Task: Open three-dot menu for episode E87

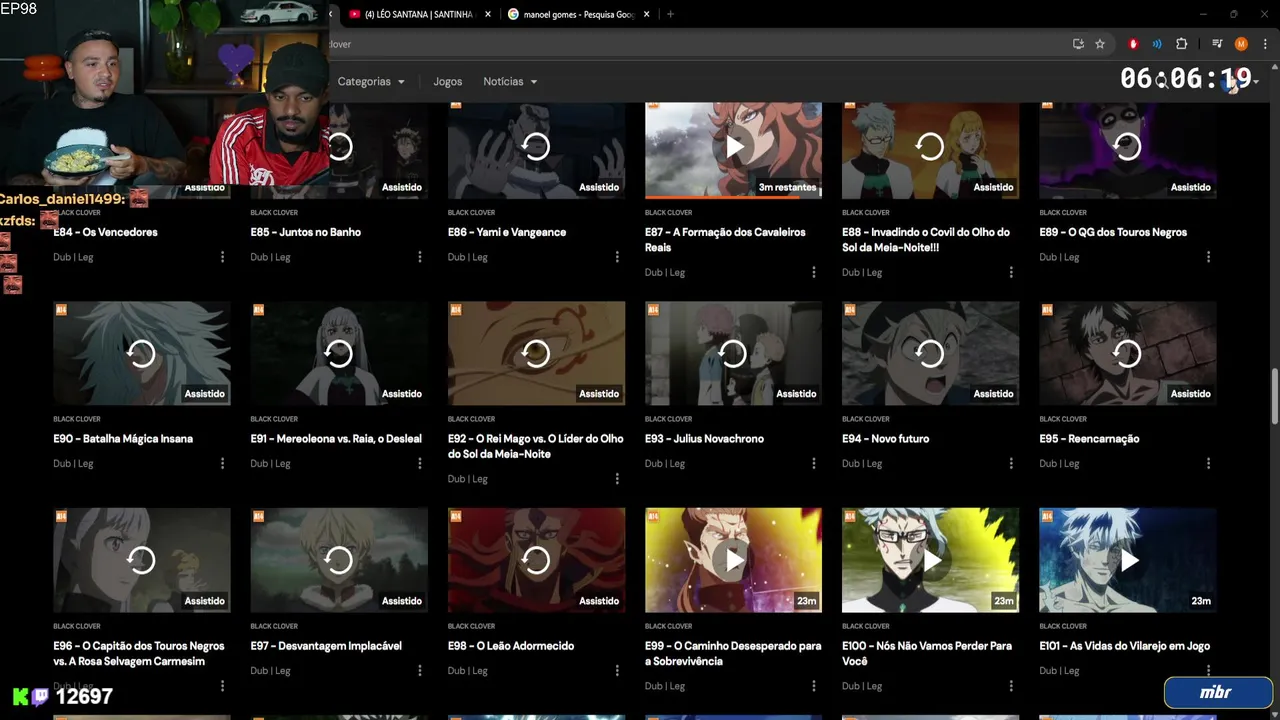Action: pyautogui.click(x=814, y=272)
